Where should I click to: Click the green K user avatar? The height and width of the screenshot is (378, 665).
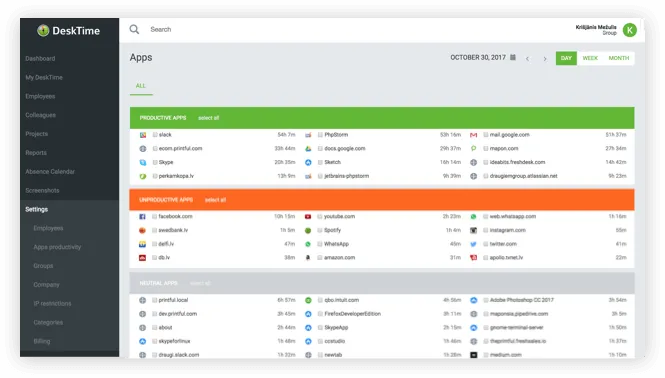point(629,30)
